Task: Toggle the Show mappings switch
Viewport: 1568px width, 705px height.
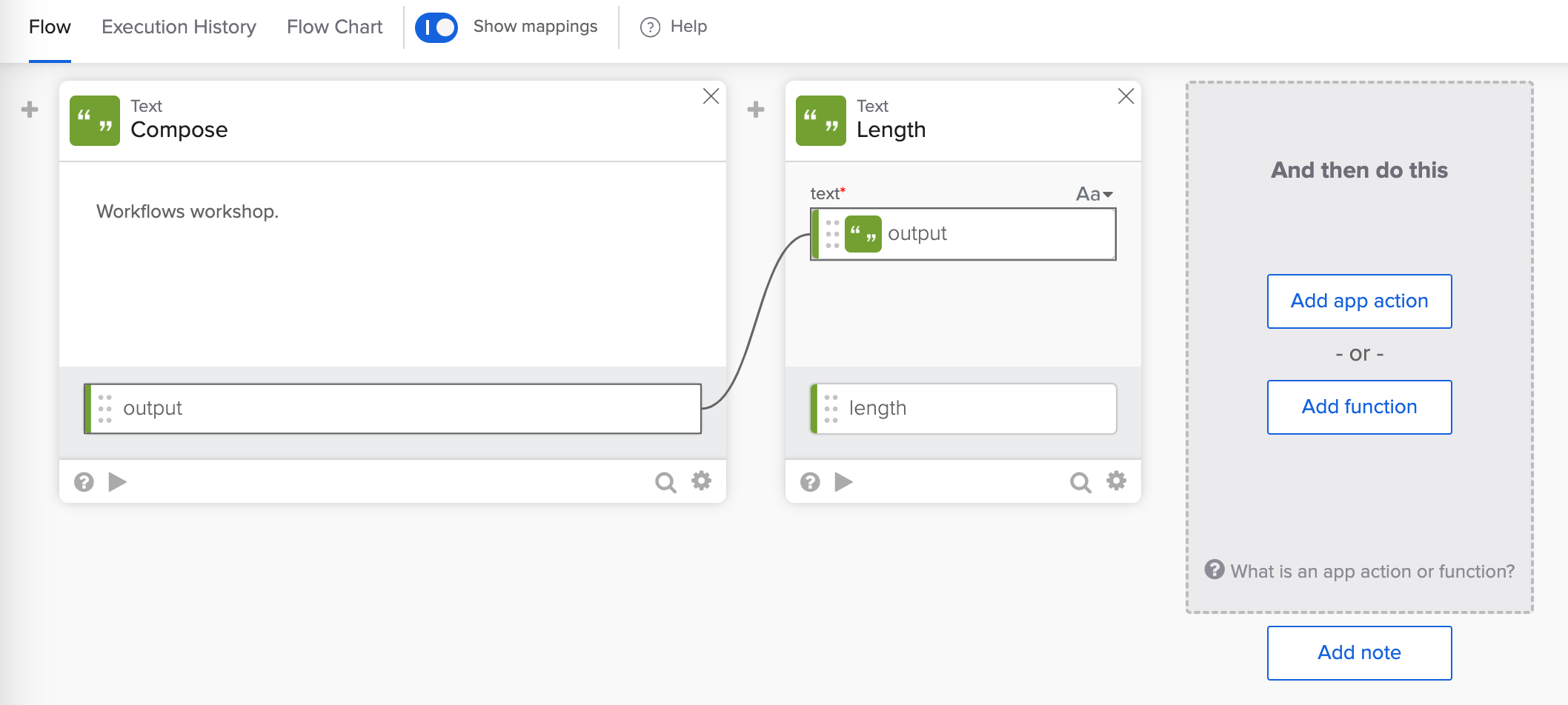Action: click(436, 27)
